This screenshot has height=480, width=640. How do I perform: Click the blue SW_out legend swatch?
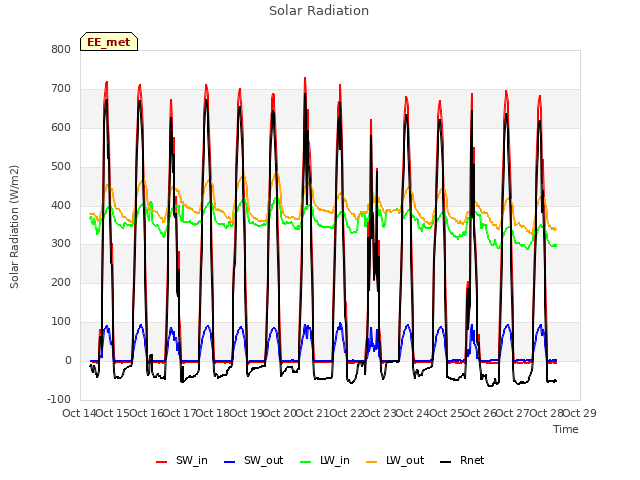point(230,462)
